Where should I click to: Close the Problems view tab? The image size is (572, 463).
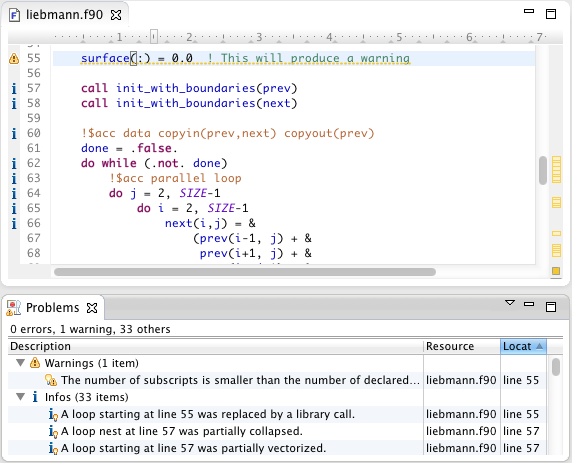pos(92,308)
